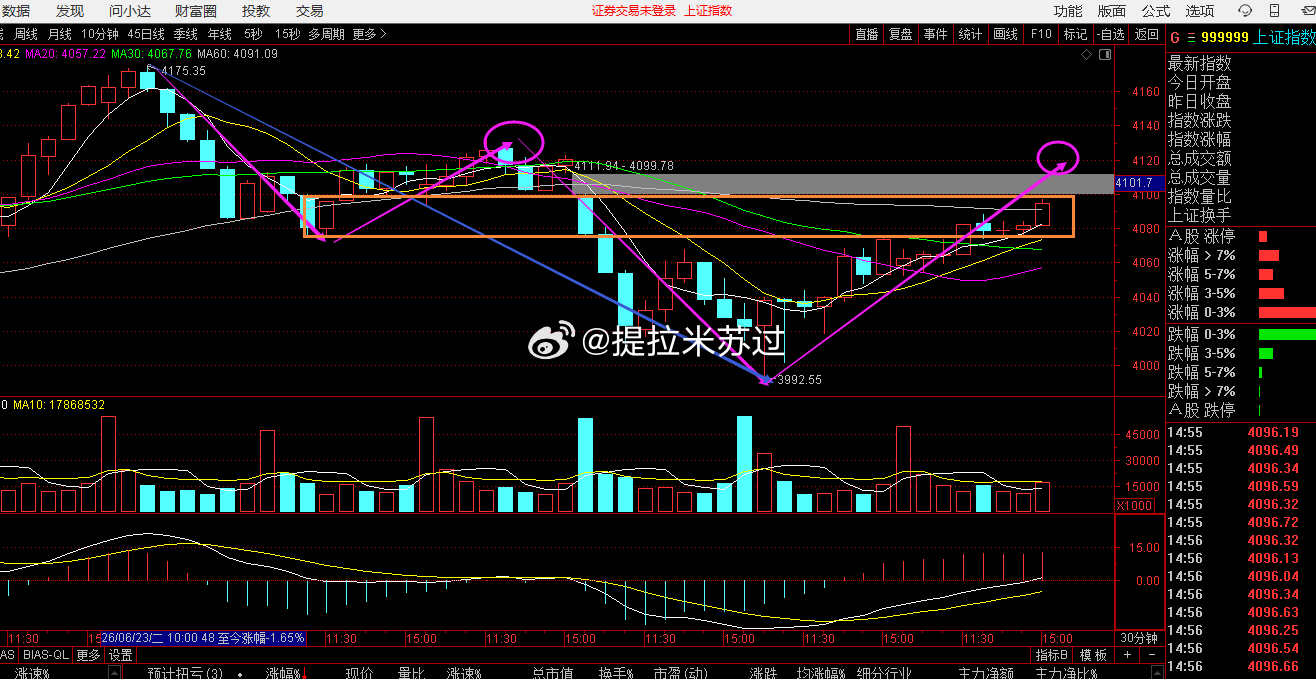
Task: Click the 事件 toolbar button
Action: 935,34
